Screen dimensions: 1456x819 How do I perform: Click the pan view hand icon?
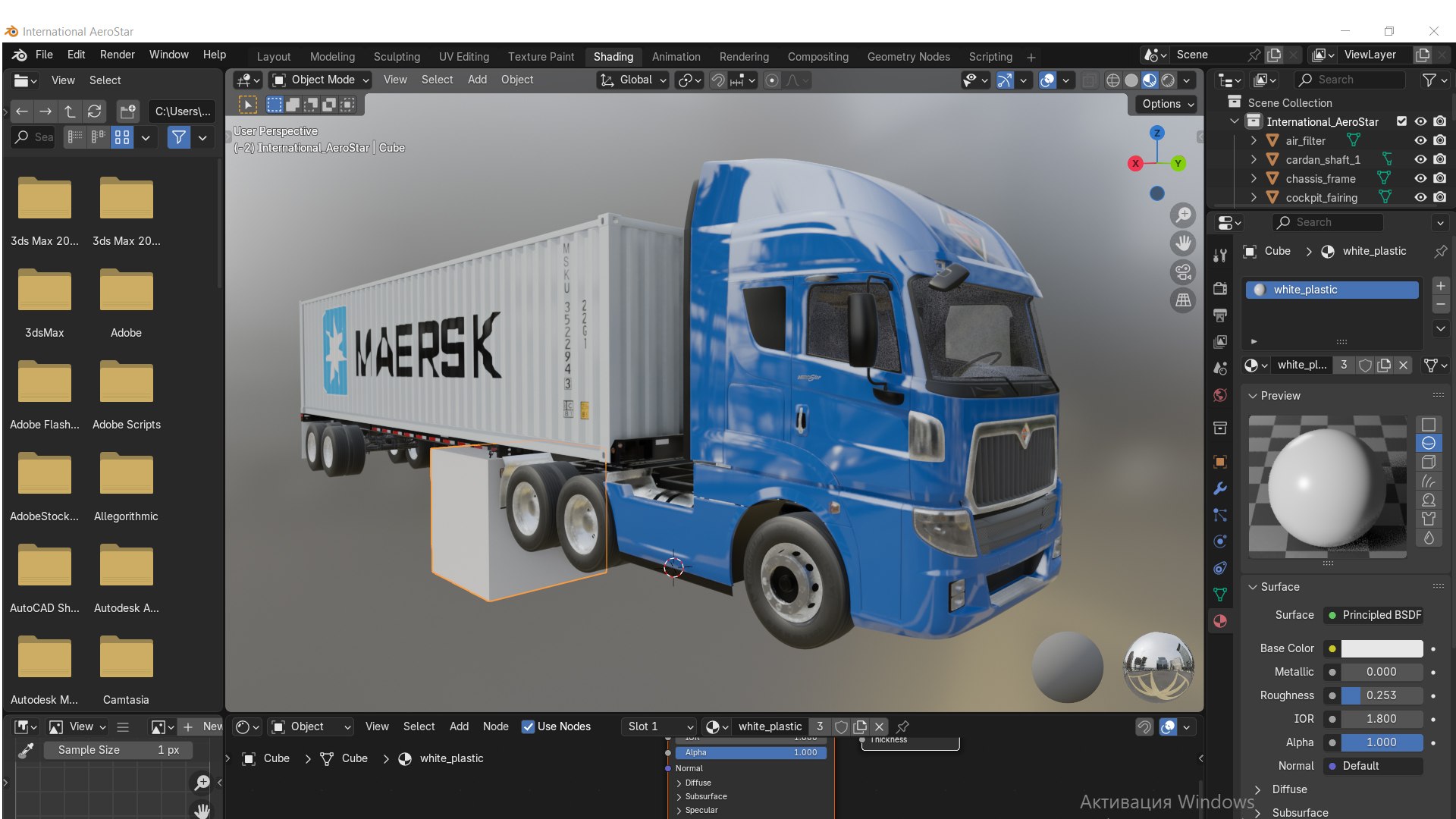[1183, 243]
